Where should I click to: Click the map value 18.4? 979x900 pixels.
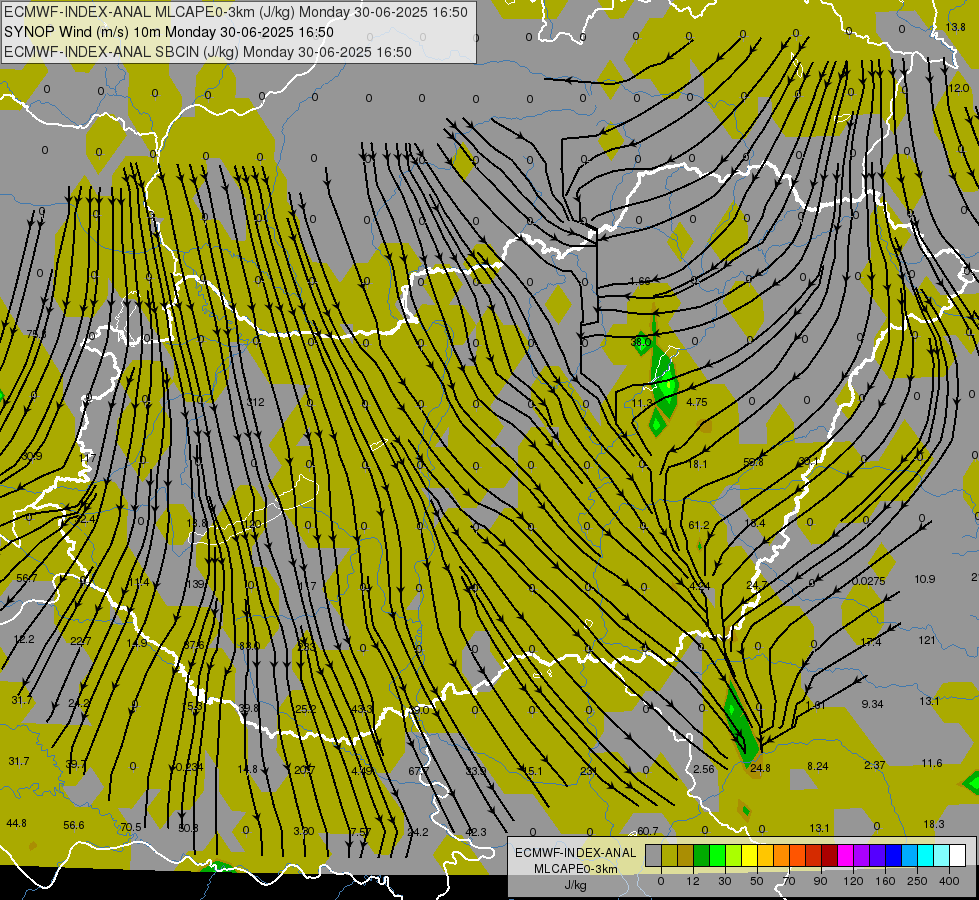(x=755, y=523)
